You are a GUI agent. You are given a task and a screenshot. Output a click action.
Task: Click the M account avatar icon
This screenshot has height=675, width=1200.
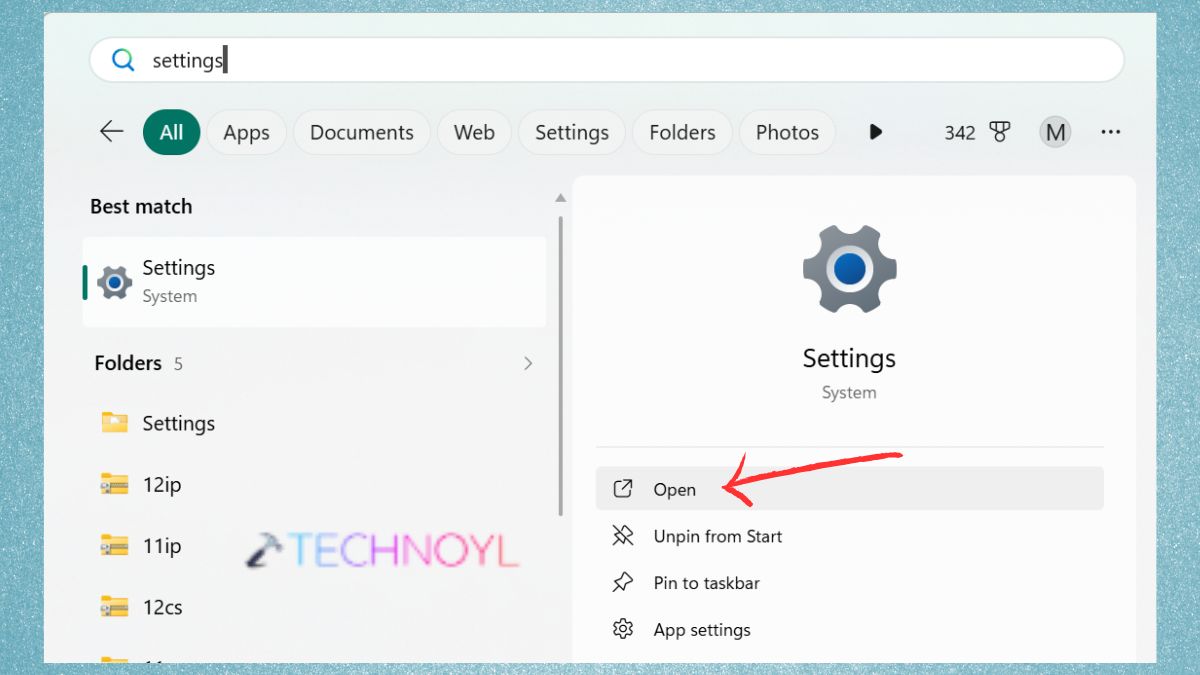(x=1055, y=131)
